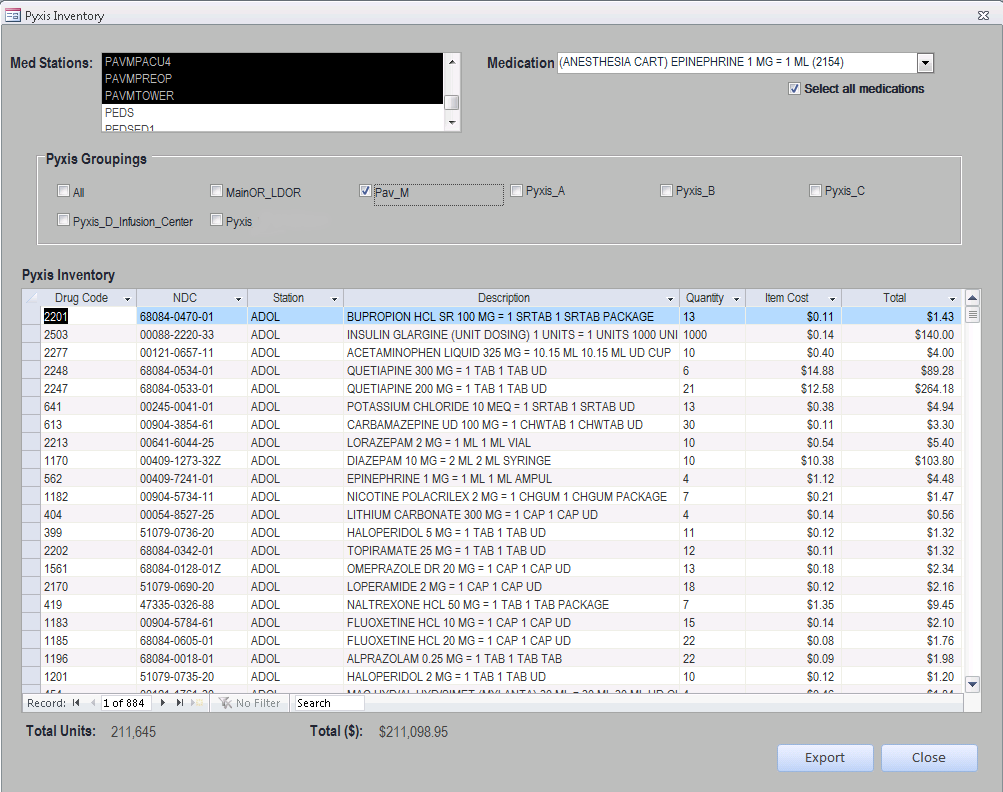This screenshot has height=792, width=1003.
Task: Click the new blank record icon
Action: (x=197, y=703)
